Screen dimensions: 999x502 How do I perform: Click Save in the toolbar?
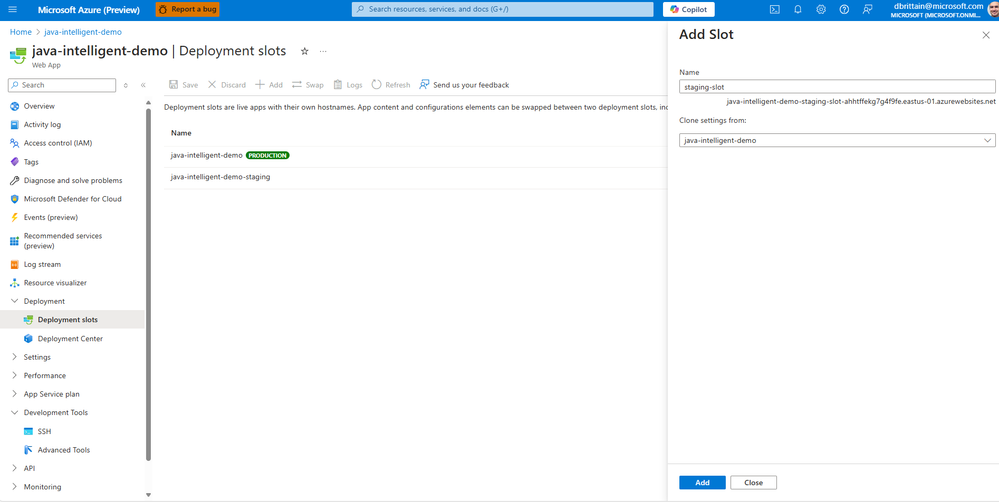(x=183, y=85)
